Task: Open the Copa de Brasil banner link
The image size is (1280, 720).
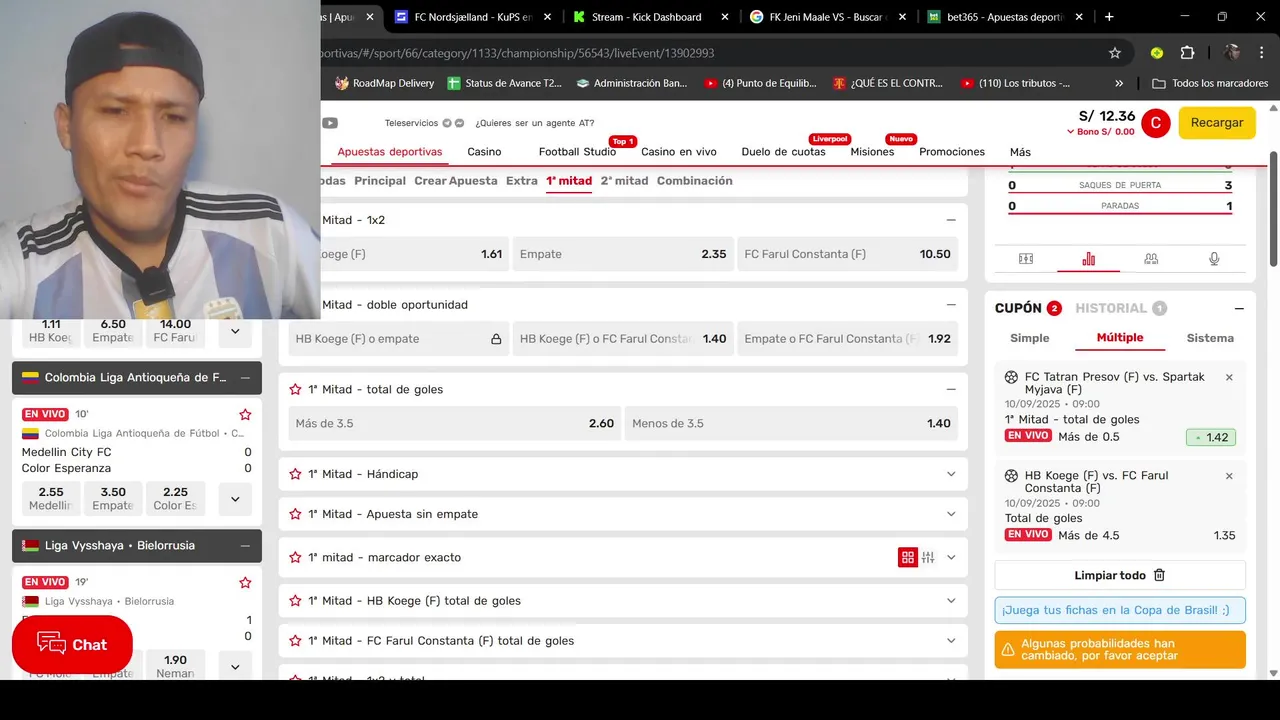Action: 1120,610
